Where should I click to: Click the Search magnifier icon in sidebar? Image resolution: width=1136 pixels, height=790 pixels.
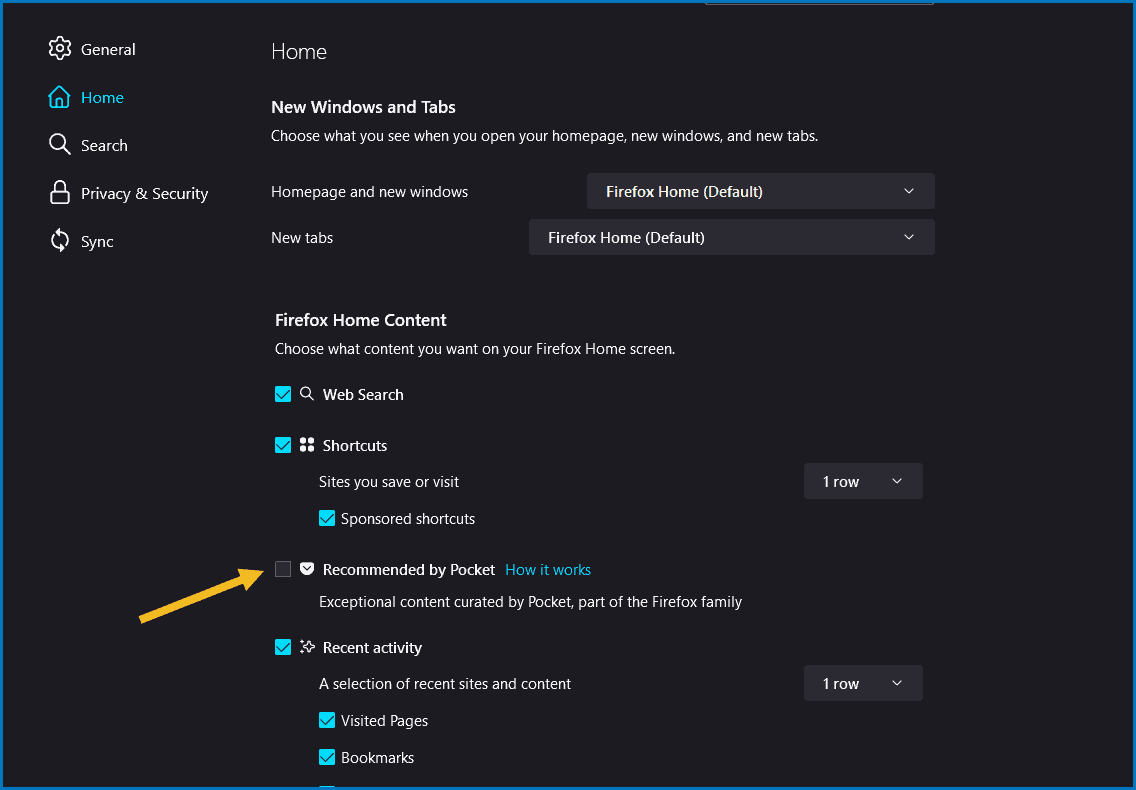pos(60,145)
